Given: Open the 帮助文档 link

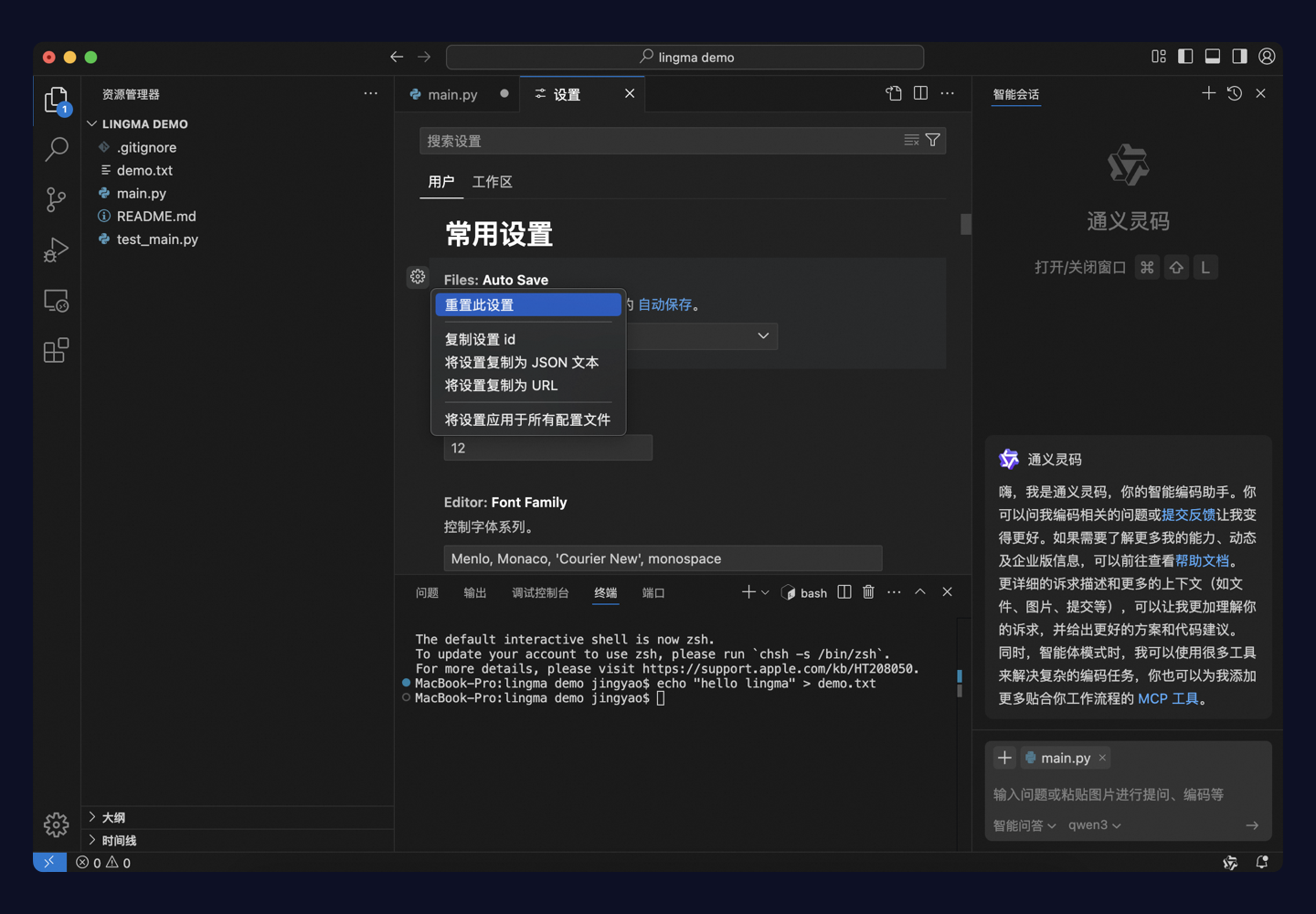Looking at the screenshot, I should pos(1202,560).
